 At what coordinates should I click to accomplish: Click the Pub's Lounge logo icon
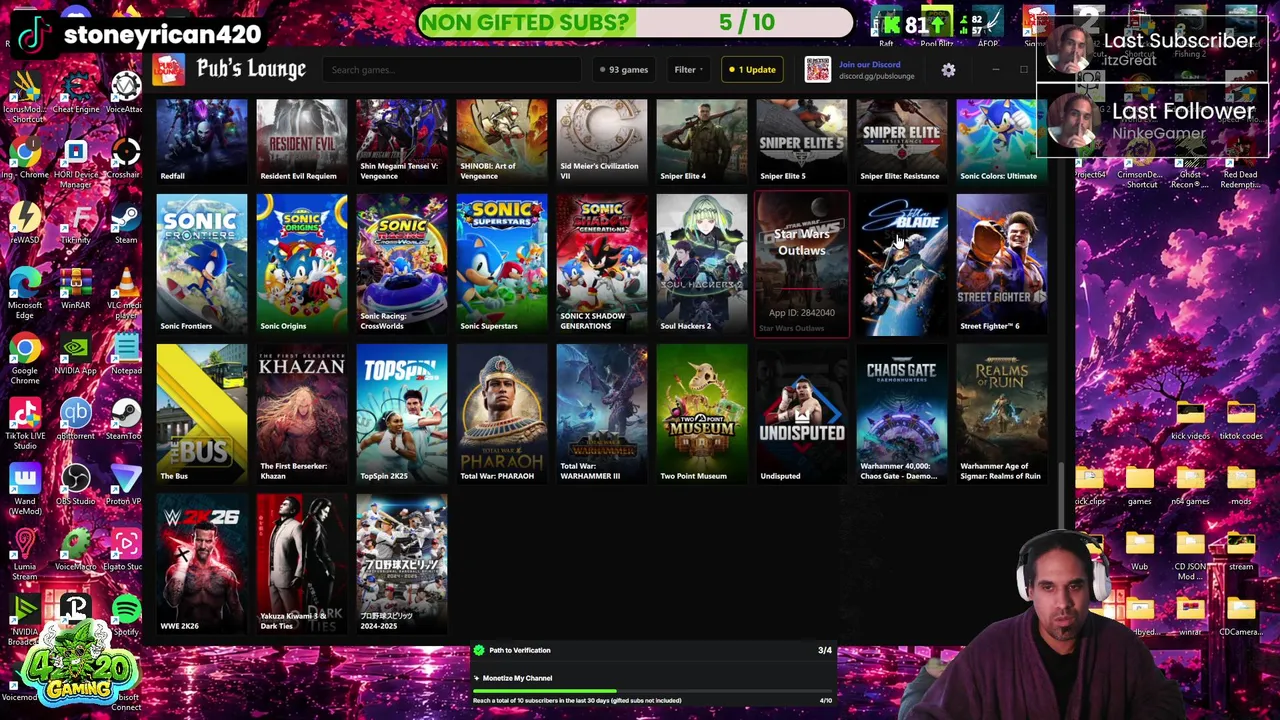(x=169, y=69)
